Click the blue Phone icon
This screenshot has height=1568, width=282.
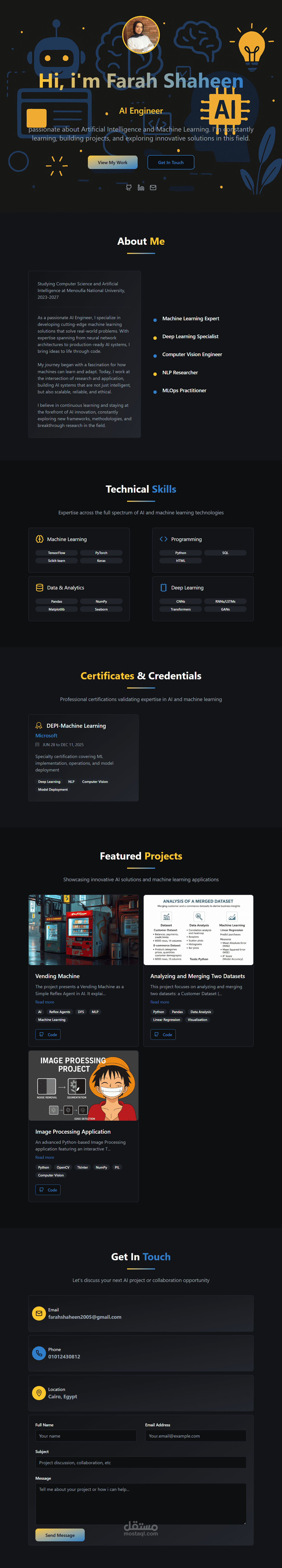tap(39, 1353)
